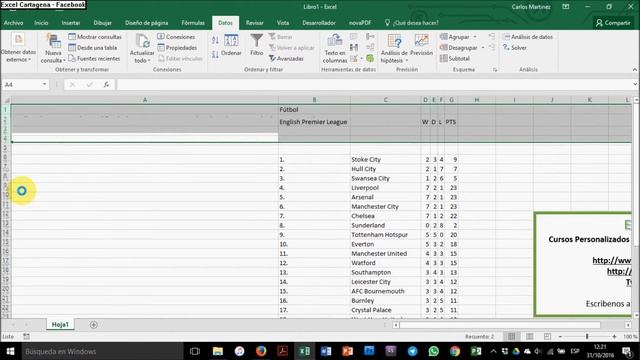640x360 pixels.
Task: Open Nueva consulta in the ribbon
Action: [53, 49]
